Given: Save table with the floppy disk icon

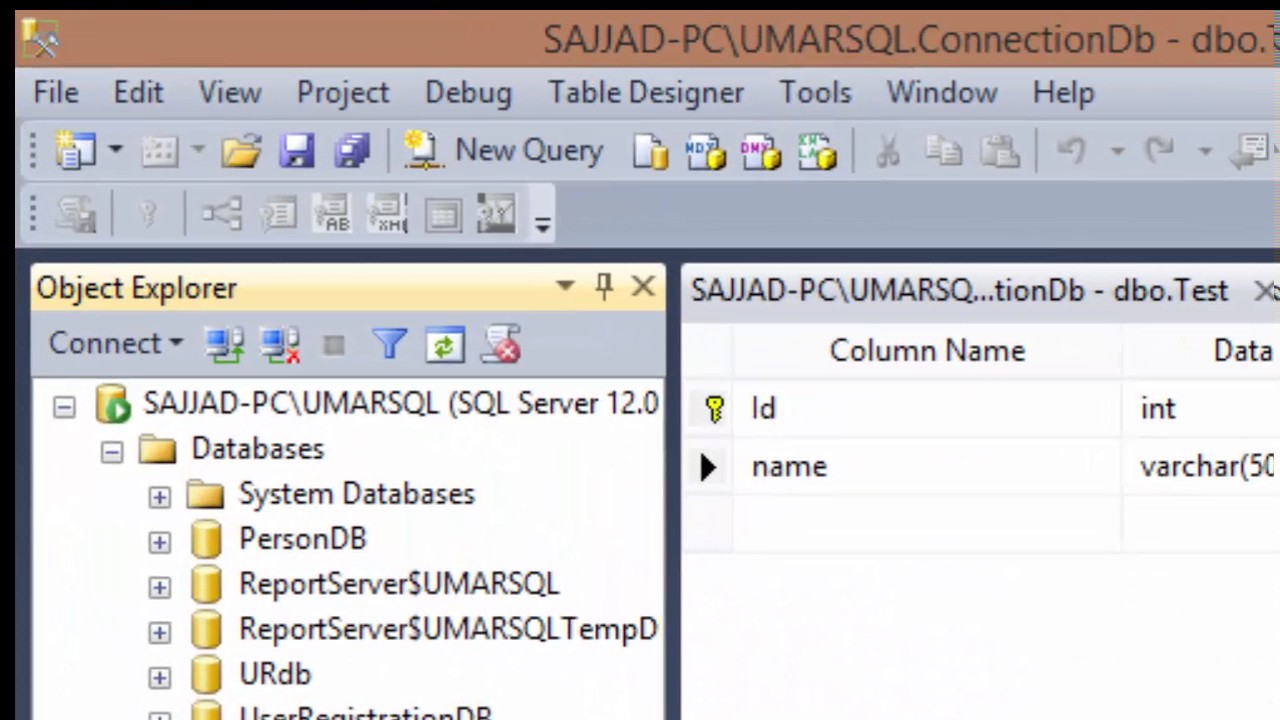Looking at the screenshot, I should pyautogui.click(x=297, y=152).
